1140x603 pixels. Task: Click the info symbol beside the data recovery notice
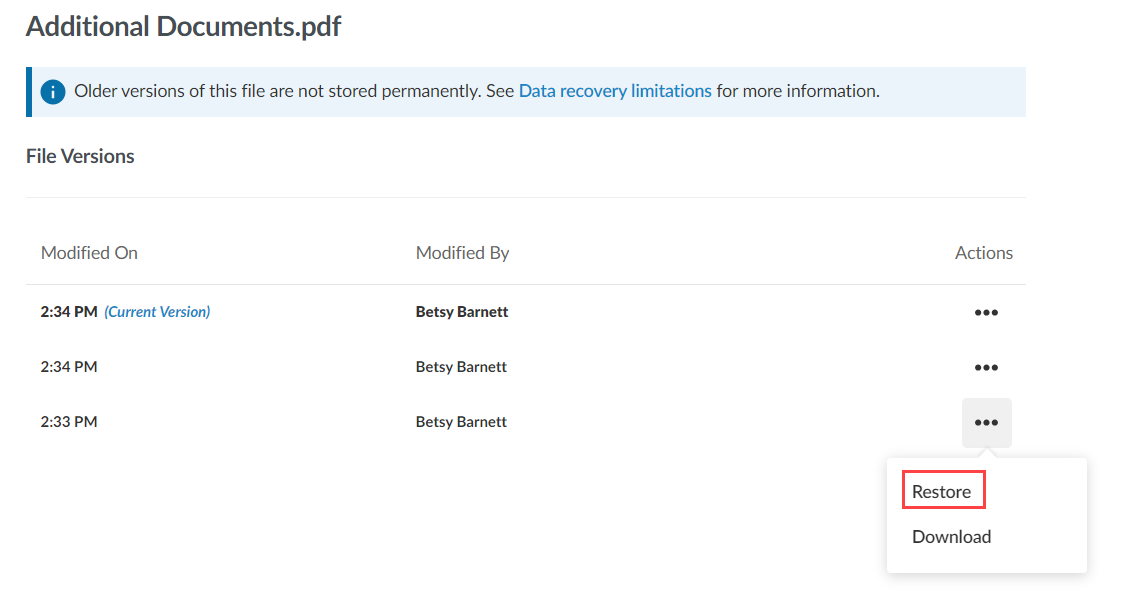(52, 91)
